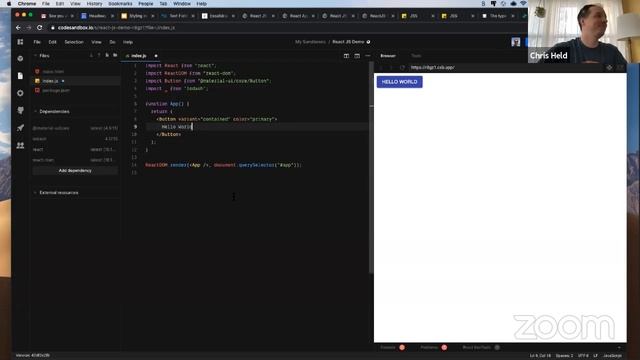Screen dimensions: 640x360
Task: Click the JavaScript language mode in status bar
Action: pos(612,356)
